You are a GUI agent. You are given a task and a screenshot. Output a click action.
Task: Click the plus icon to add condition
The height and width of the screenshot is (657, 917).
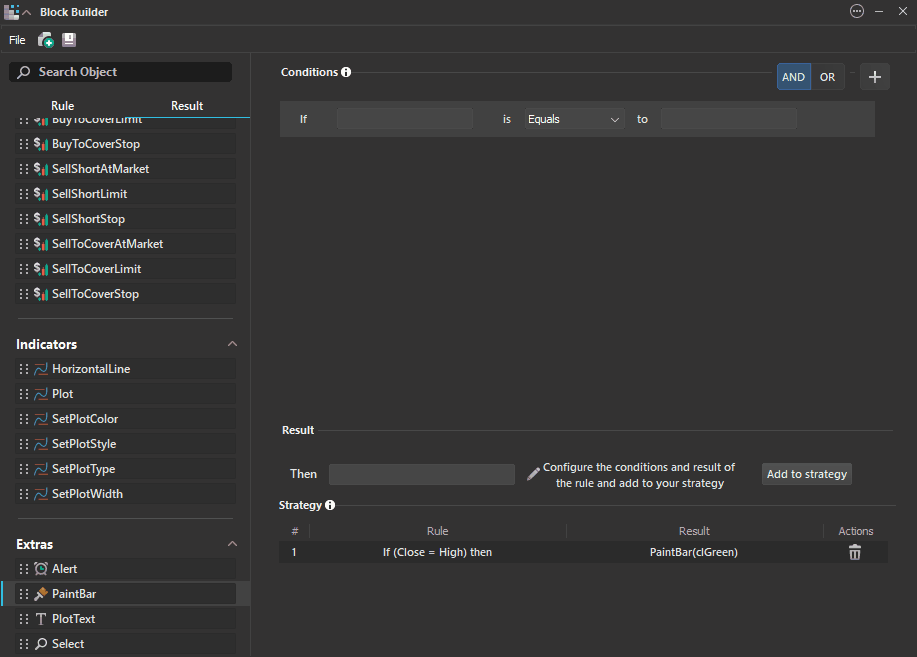point(874,77)
